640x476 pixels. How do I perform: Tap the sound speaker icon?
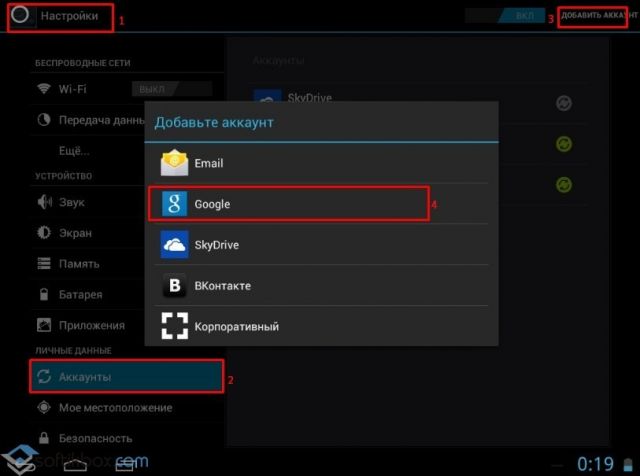tap(44, 202)
